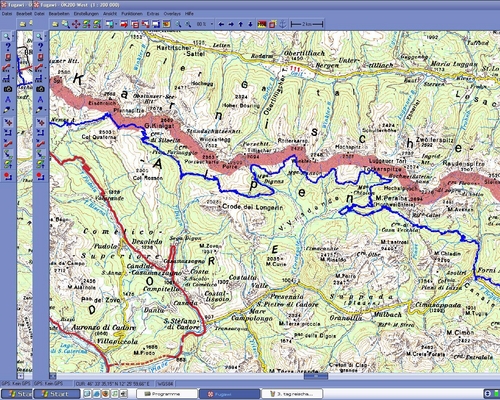The width and height of the screenshot is (500, 400).
Task: Click the red dot waypoint icon at bottom of front sidebar
Action: click(x=40, y=175)
